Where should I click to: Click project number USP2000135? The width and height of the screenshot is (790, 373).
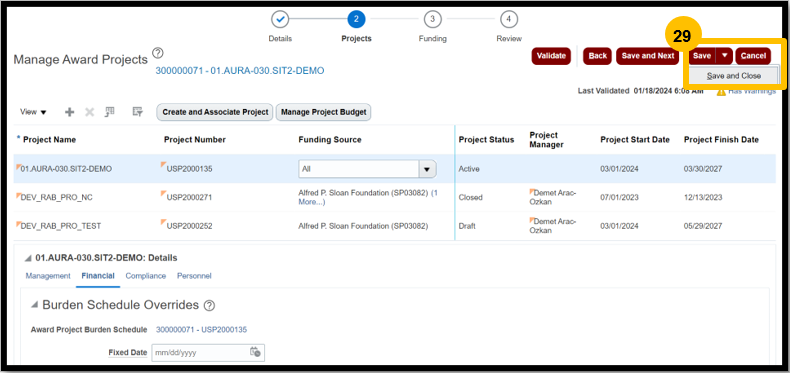click(x=189, y=169)
